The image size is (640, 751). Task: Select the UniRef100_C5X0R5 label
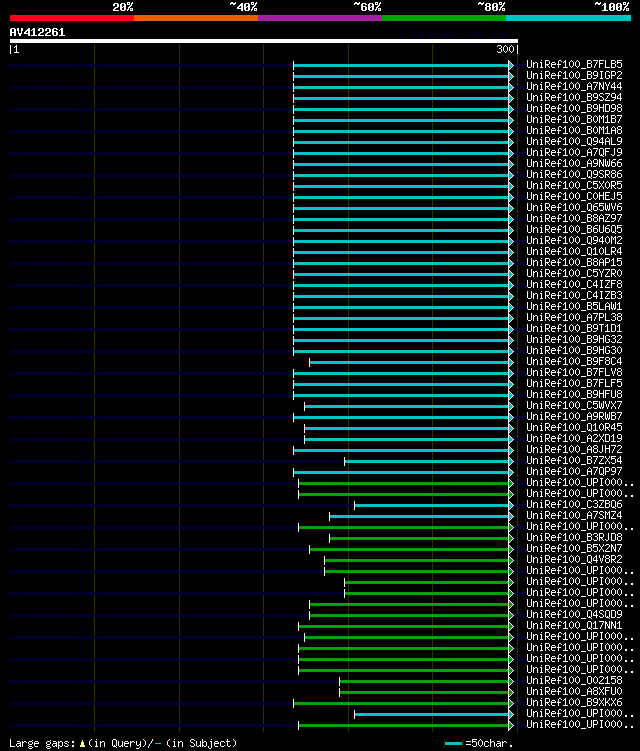(574, 185)
